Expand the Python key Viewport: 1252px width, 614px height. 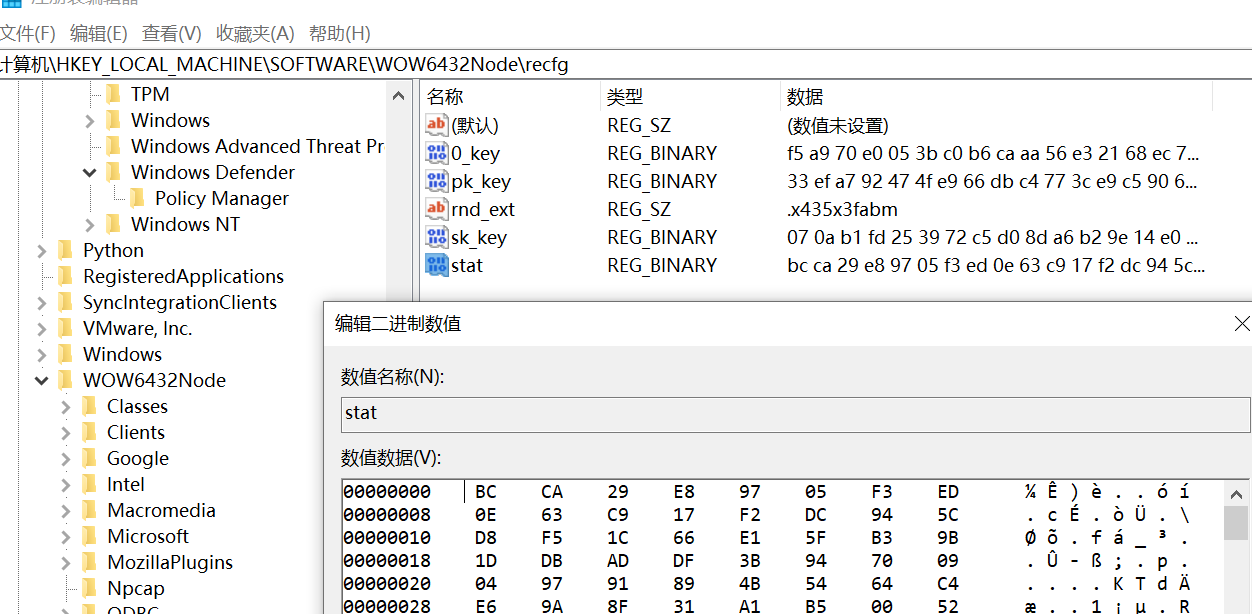click(42, 251)
